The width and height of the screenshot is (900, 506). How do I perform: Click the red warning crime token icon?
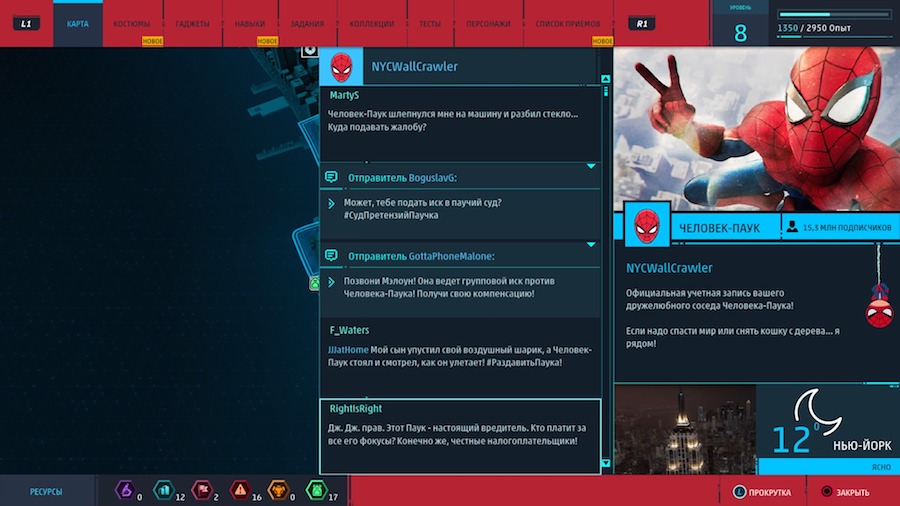240,491
